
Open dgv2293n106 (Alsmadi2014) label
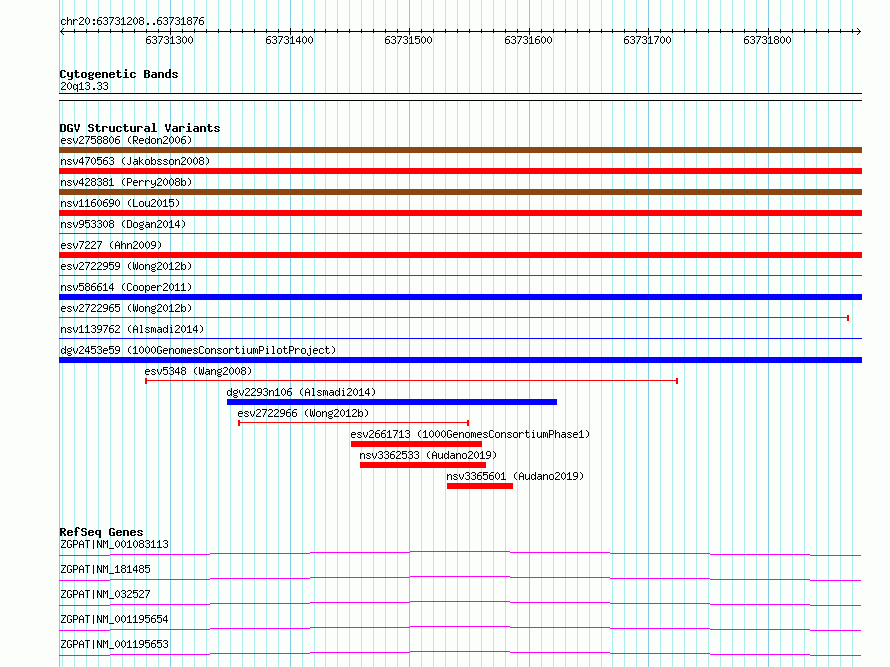301,392
